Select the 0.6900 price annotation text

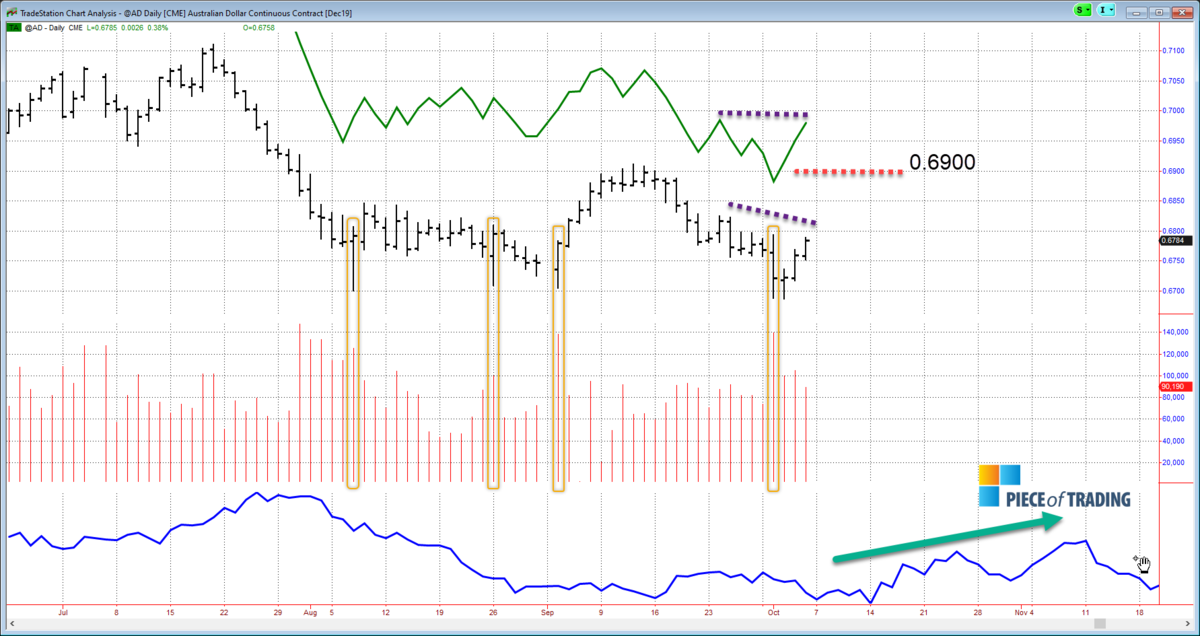pyautogui.click(x=941, y=162)
